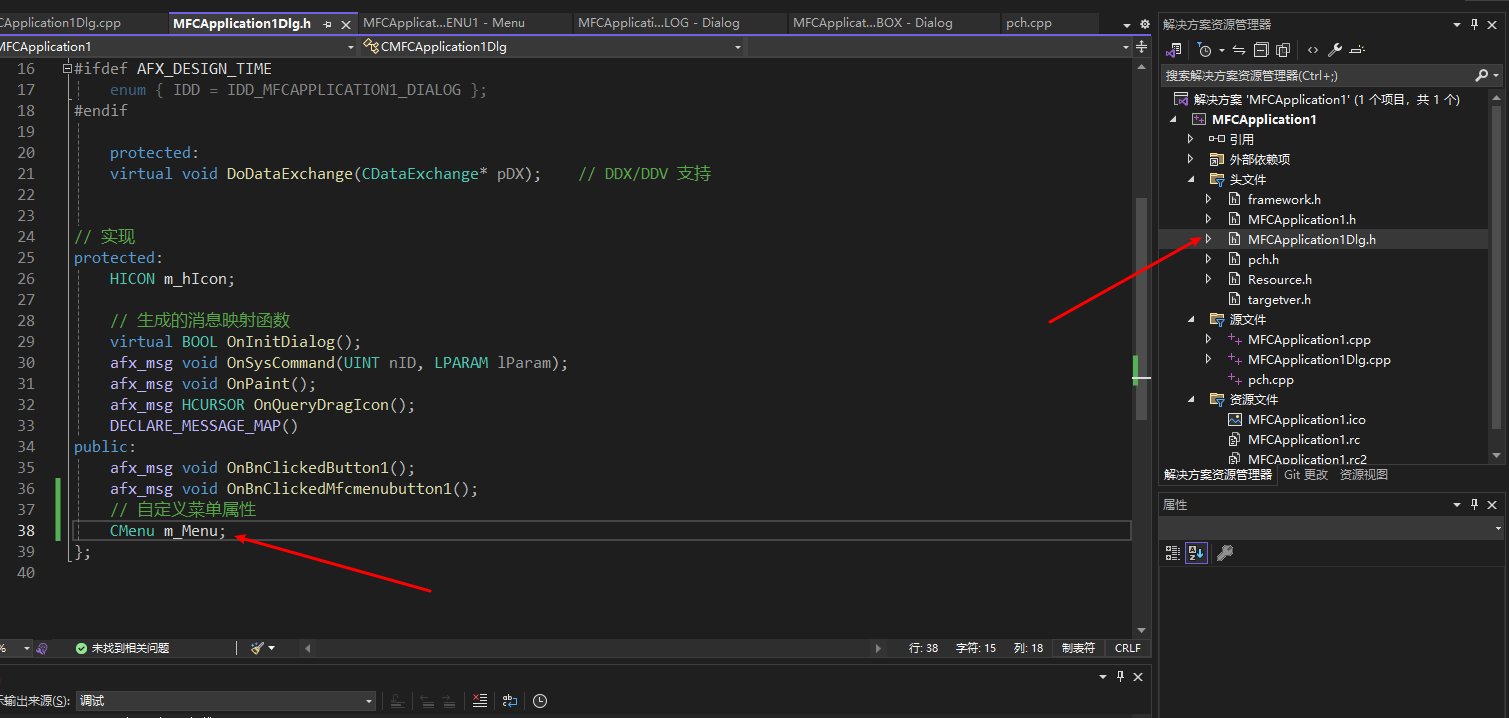Click the 制表符 indentation indicator
Viewport: 1509px width, 718px height.
coord(1078,648)
